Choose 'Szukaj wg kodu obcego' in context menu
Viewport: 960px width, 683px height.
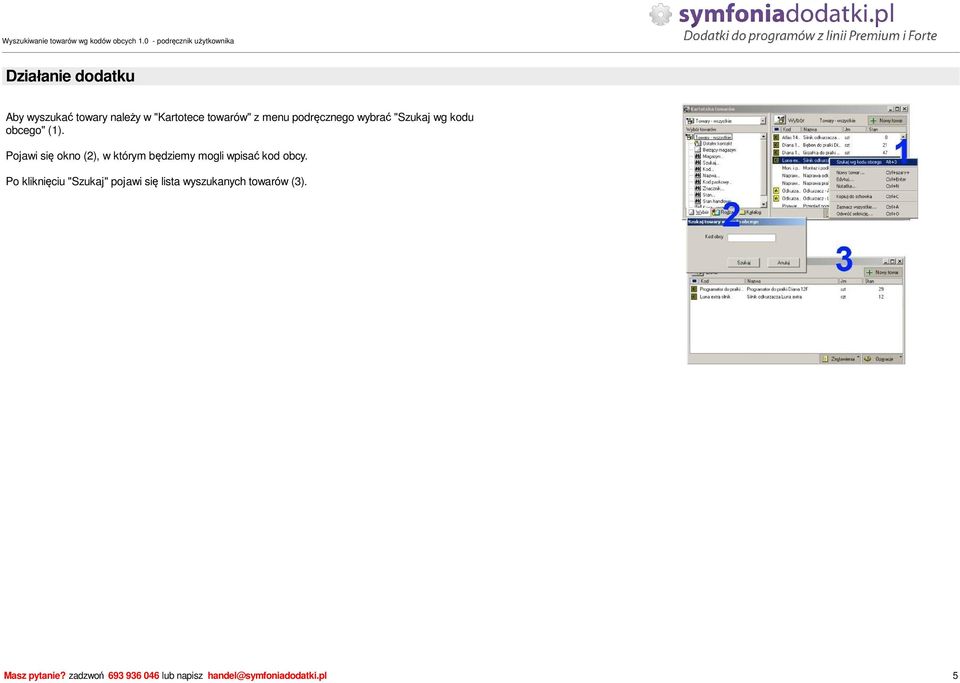pos(874,162)
